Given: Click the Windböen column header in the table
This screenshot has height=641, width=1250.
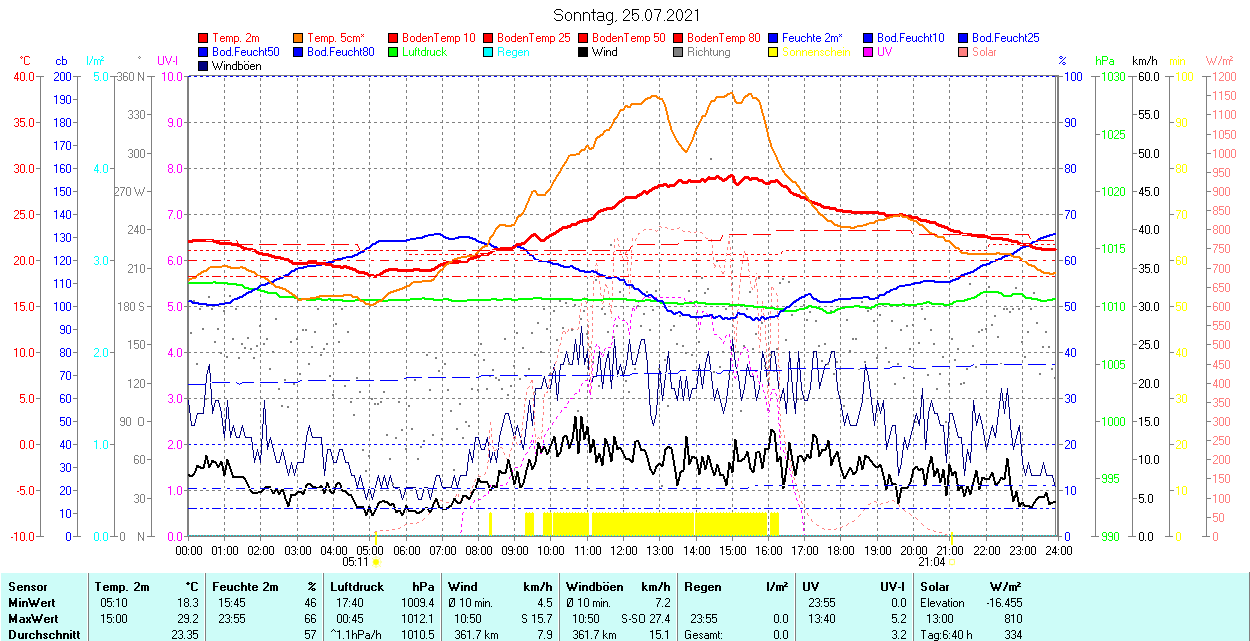Looking at the screenshot, I should pos(596,587).
